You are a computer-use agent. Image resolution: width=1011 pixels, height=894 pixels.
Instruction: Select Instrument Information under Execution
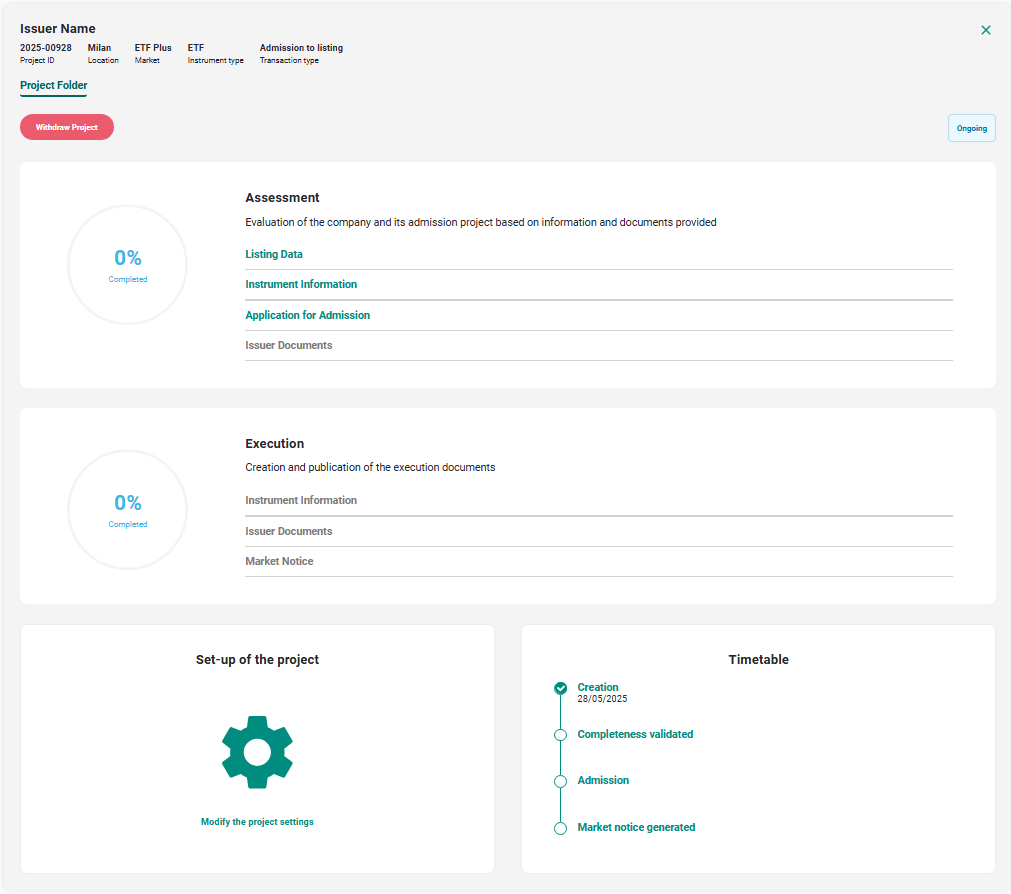pos(300,500)
